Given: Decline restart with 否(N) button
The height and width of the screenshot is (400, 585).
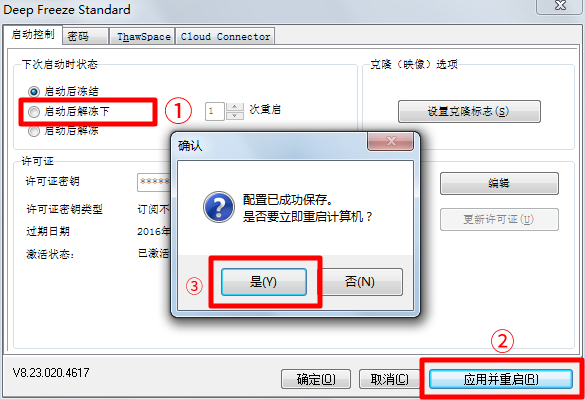Looking at the screenshot, I should click(360, 282).
